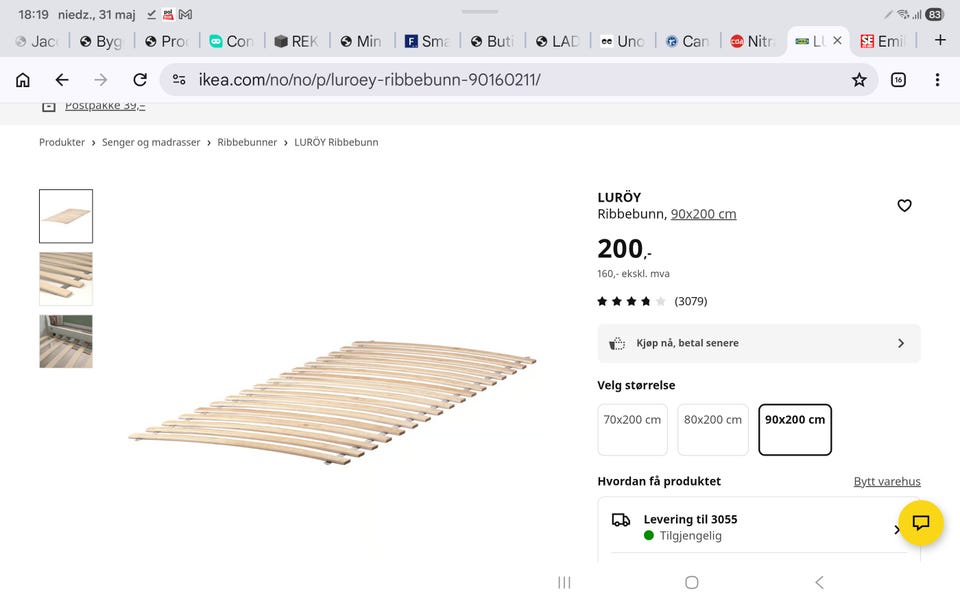Click the Postpakke box icon

[x=48, y=106]
